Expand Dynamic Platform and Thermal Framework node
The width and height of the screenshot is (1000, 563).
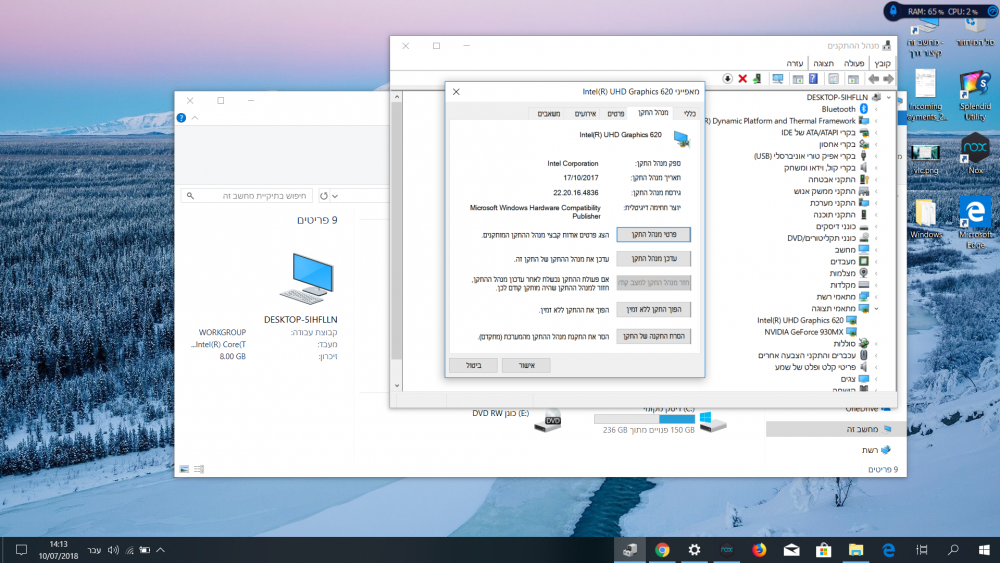tap(876, 121)
